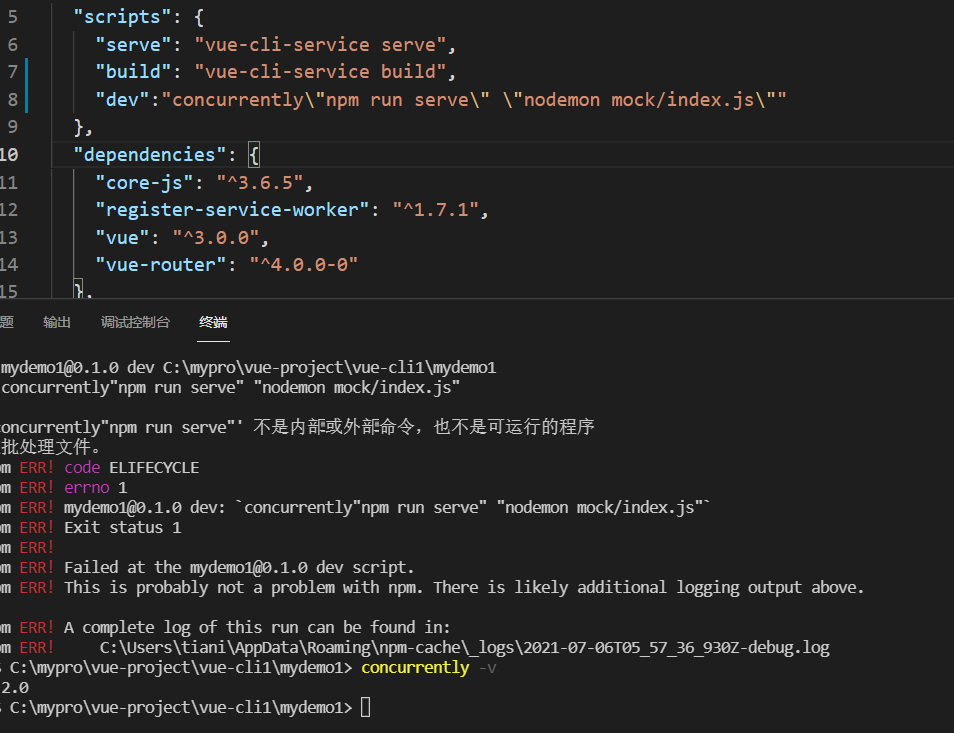
Task: Click the "vue" dependency key on line 13
Action: [x=122, y=237]
